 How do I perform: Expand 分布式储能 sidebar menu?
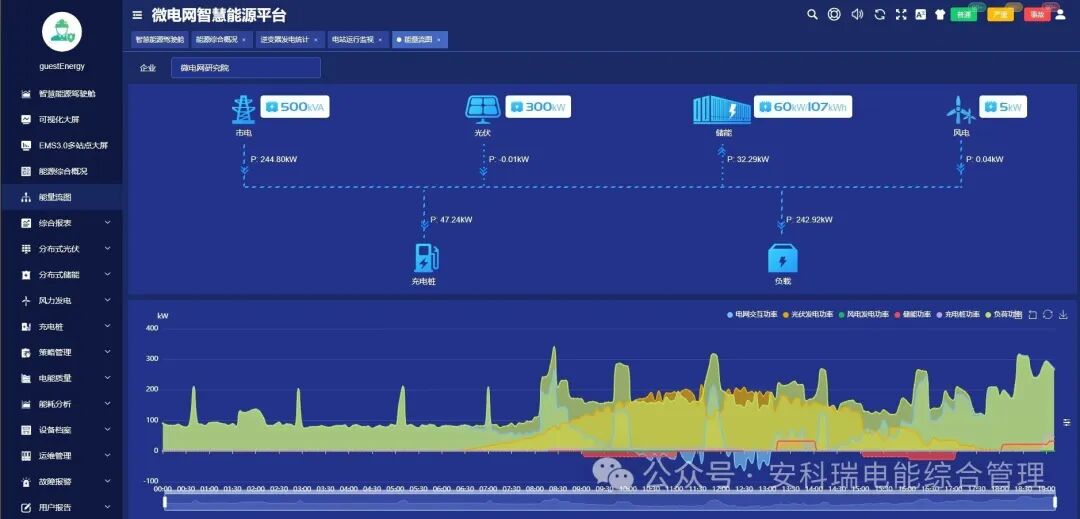62,275
